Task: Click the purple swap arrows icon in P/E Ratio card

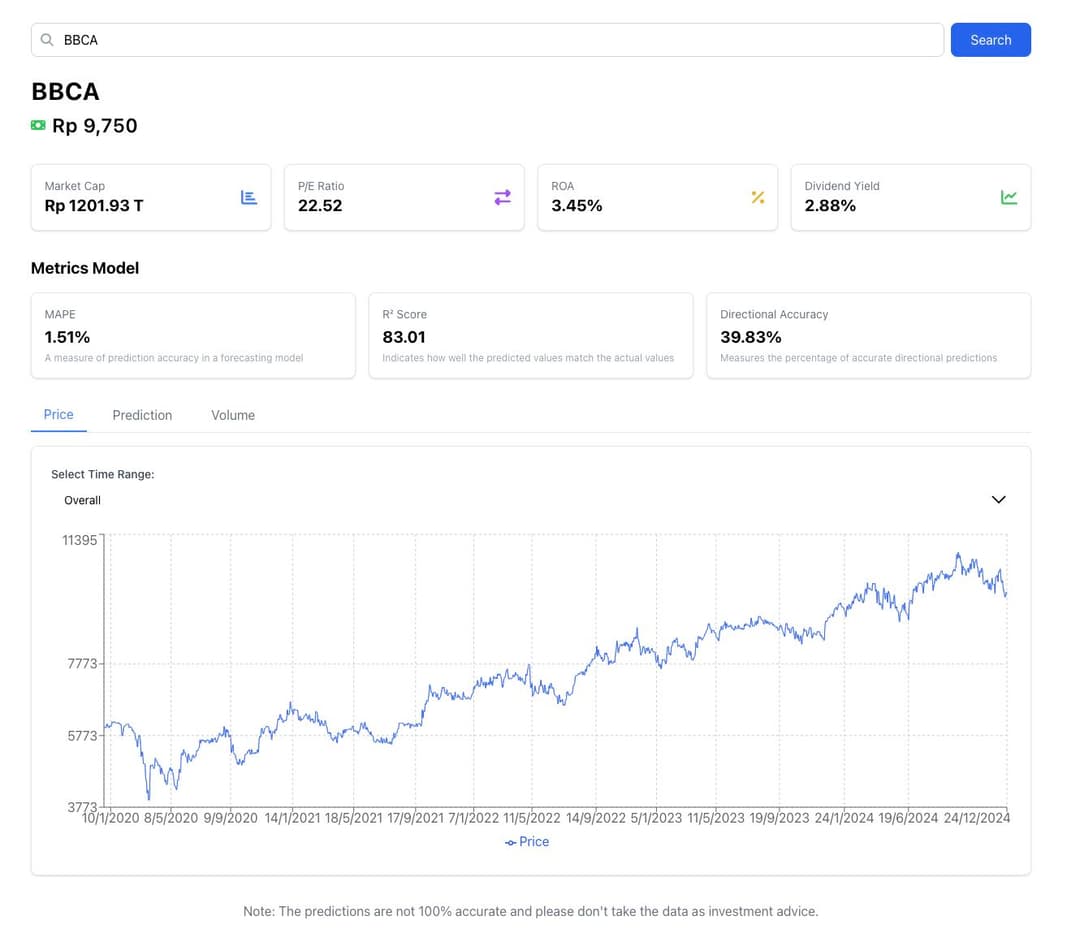Action: tap(503, 198)
